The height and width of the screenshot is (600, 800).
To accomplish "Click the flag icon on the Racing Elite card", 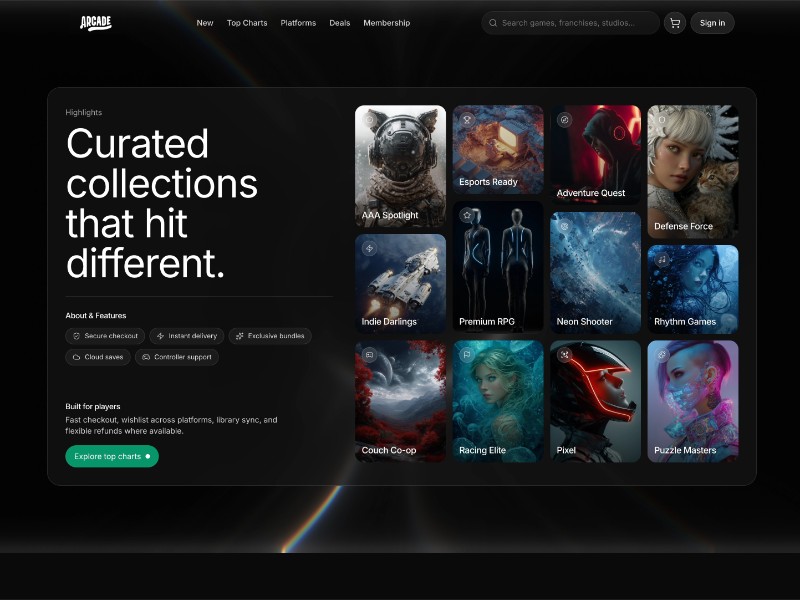I will coord(466,353).
